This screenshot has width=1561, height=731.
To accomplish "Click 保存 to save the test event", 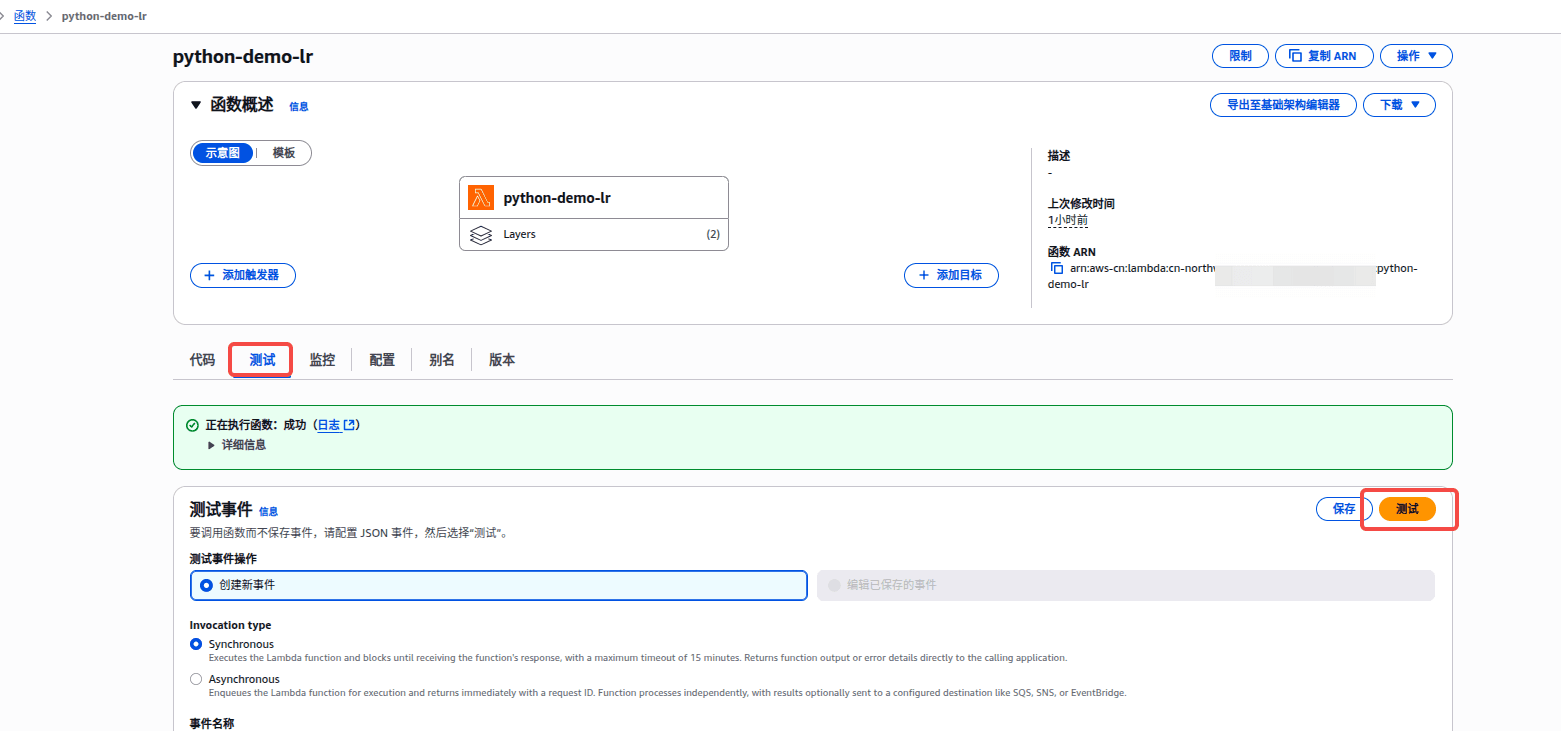I will click(x=1344, y=509).
